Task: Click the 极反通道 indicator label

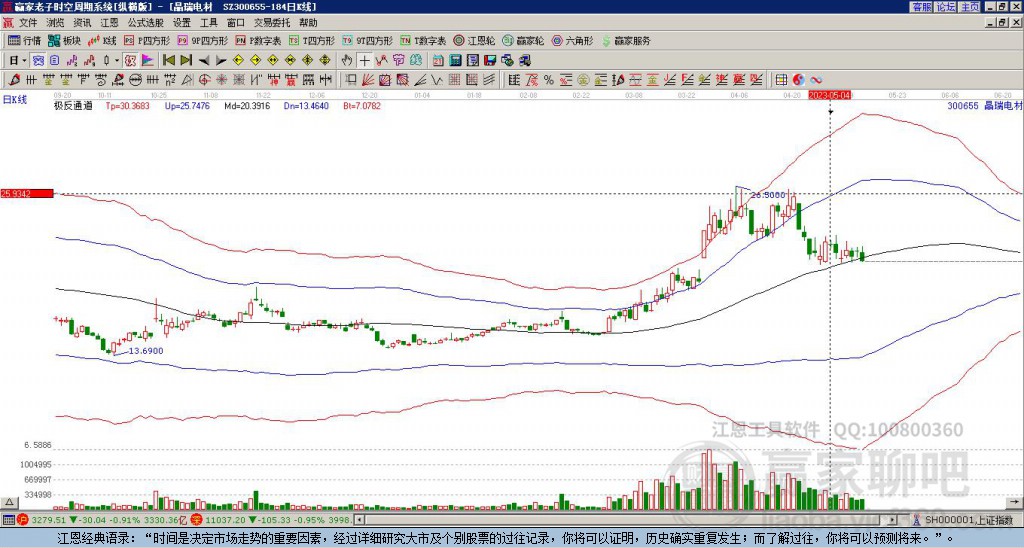Action: pyautogui.click(x=73, y=105)
